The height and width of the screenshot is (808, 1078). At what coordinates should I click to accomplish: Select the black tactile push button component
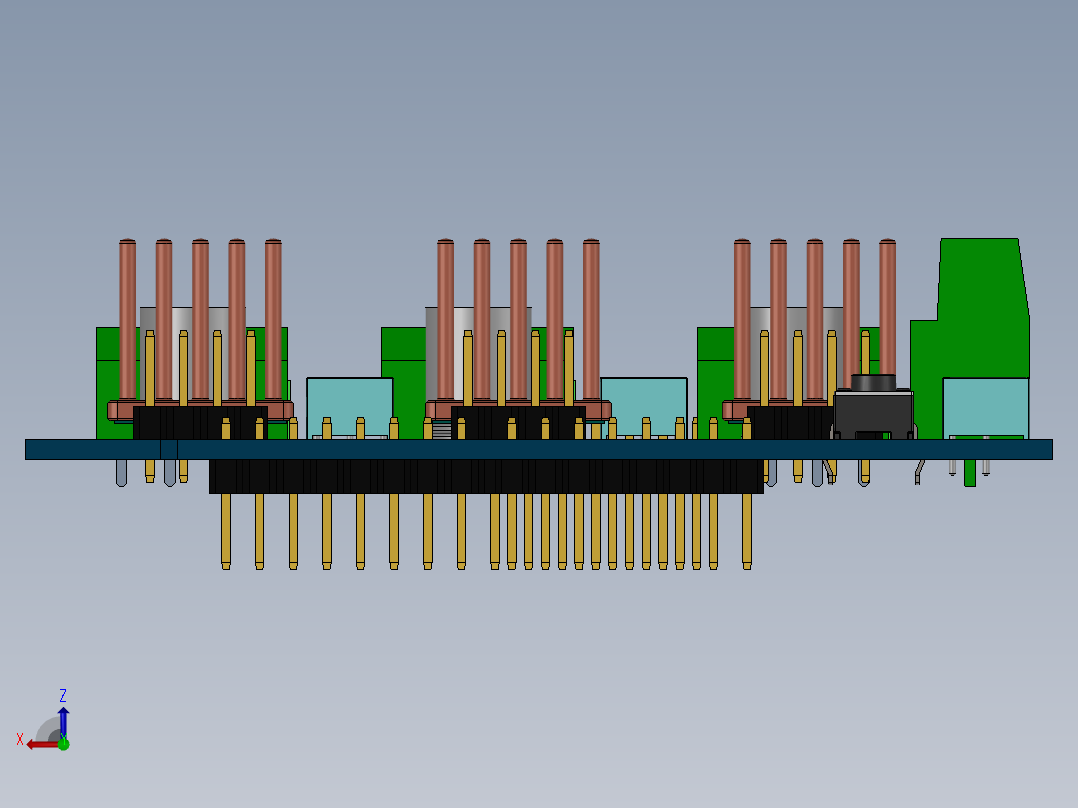(873, 407)
